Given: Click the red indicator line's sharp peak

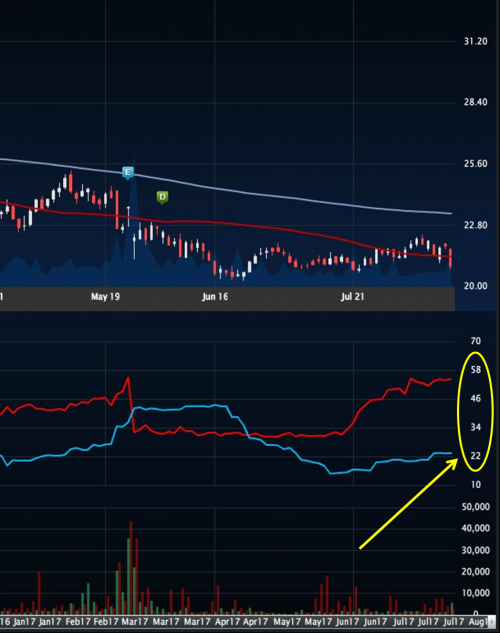Looking at the screenshot, I should (128, 377).
